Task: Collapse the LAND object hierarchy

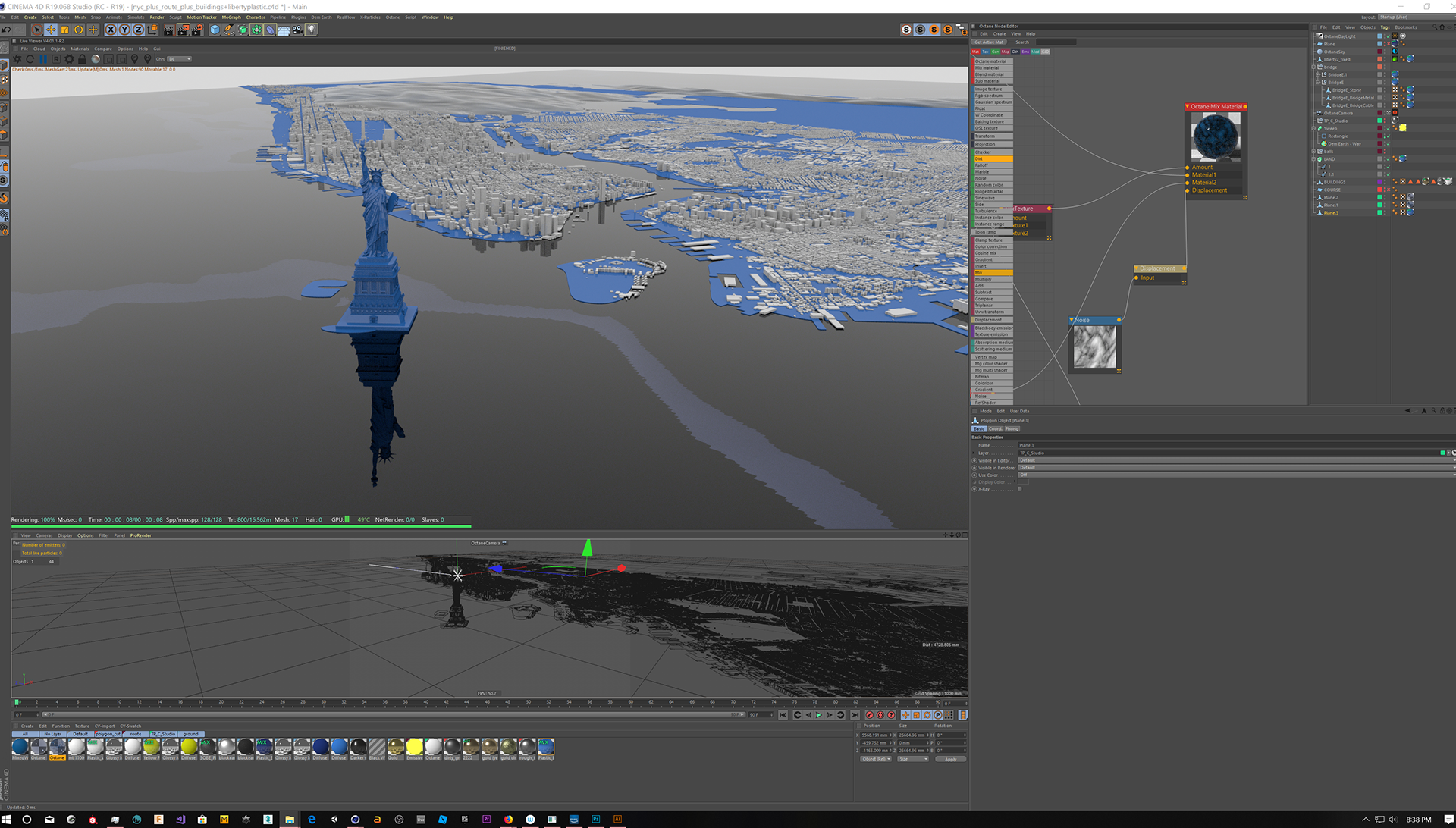Action: pos(1313,158)
